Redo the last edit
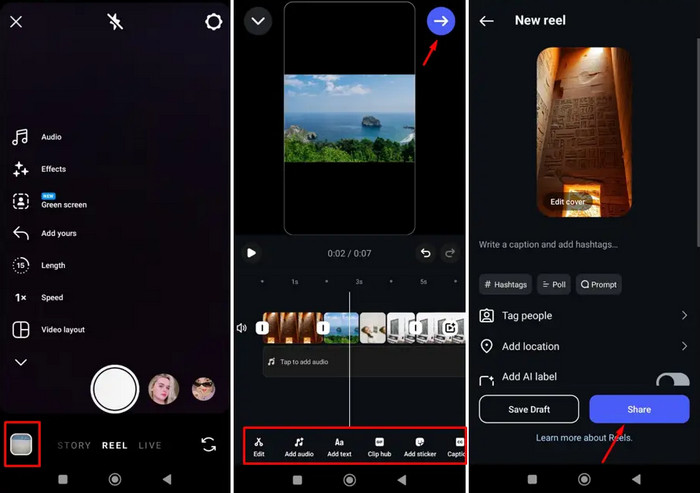This screenshot has width=700, height=493. 450,253
